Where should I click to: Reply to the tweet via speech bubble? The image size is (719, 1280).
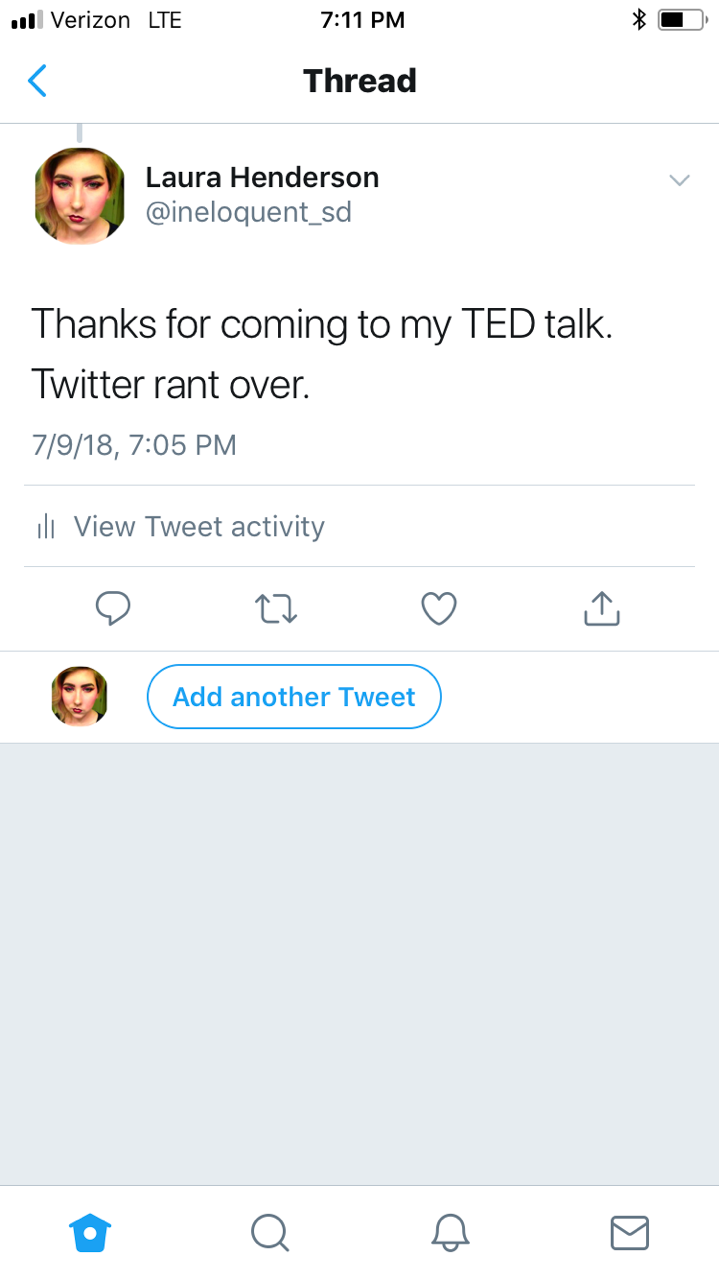pos(113,608)
